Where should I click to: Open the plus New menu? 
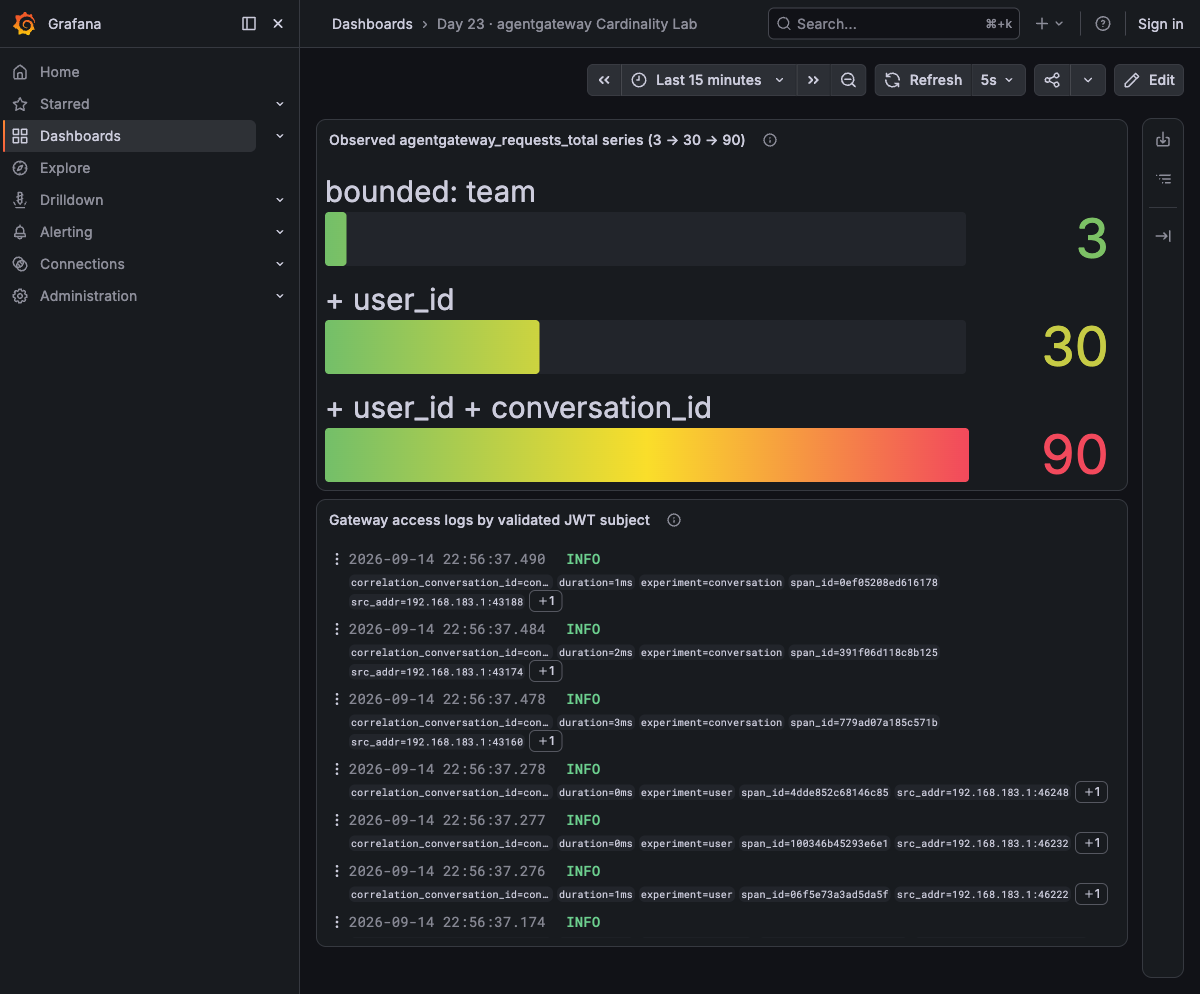pos(1049,24)
